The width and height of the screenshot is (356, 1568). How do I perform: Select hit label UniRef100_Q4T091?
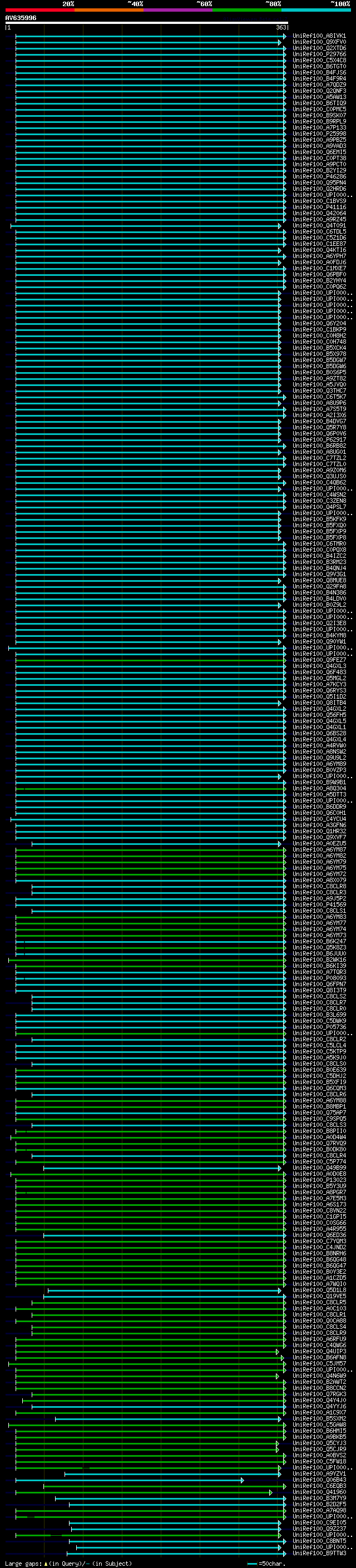click(x=319, y=226)
